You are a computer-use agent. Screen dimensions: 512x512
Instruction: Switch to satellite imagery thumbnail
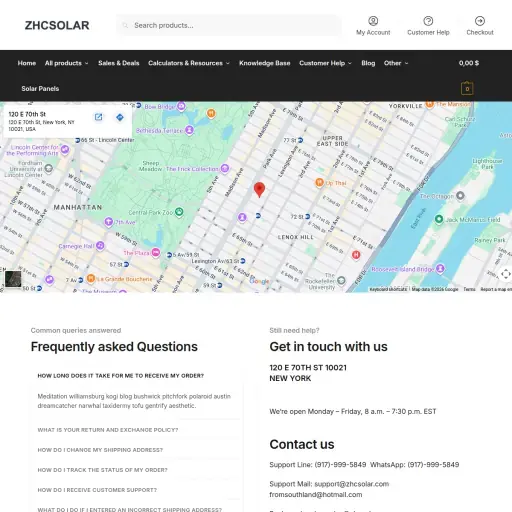click(13, 279)
